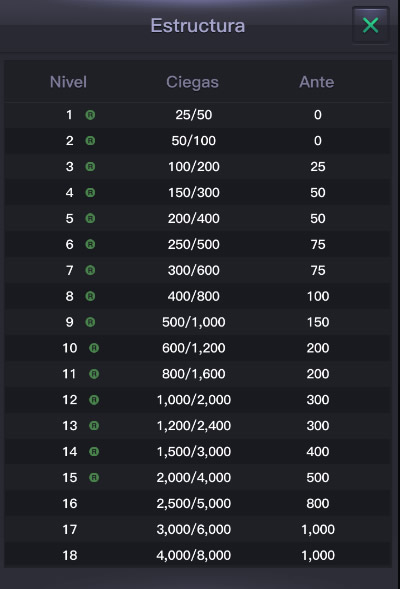Click the green R icon on level 1

pos(90,115)
